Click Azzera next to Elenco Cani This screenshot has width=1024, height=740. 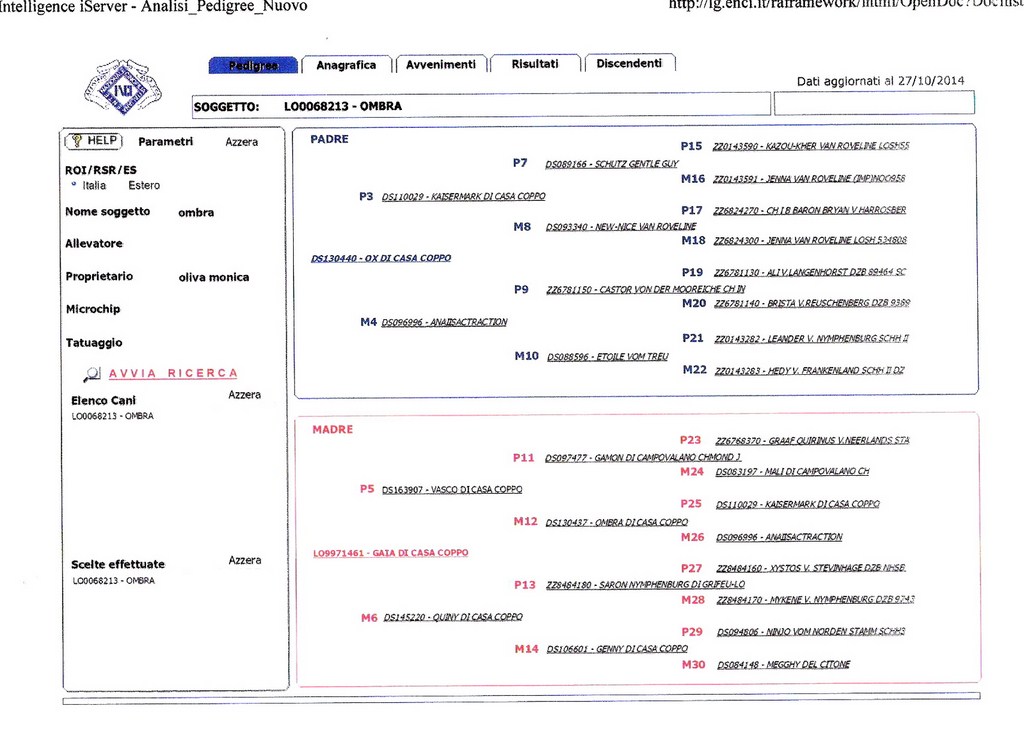pyautogui.click(x=244, y=394)
